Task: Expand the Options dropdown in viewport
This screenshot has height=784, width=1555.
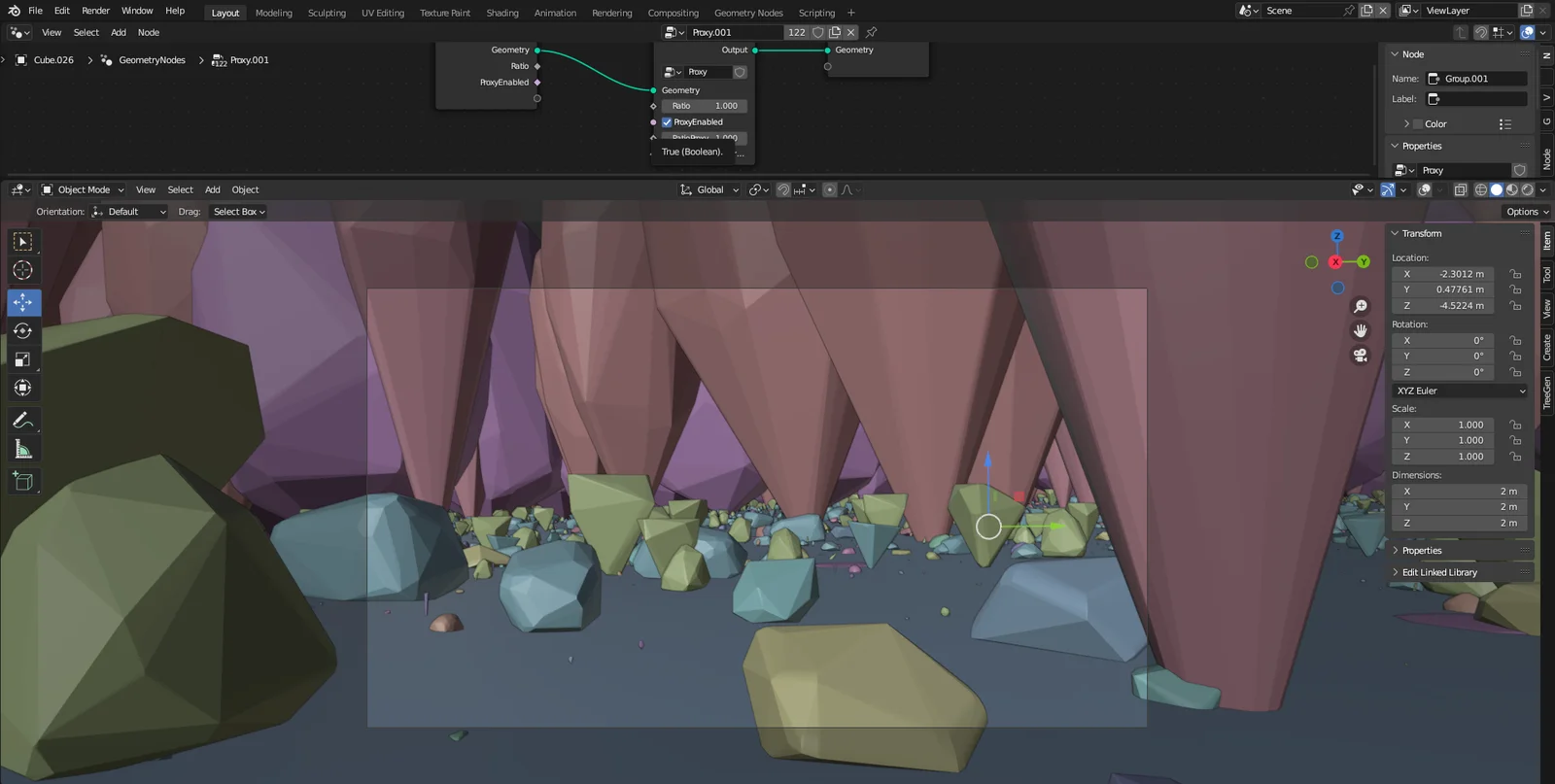Action: tap(1526, 212)
